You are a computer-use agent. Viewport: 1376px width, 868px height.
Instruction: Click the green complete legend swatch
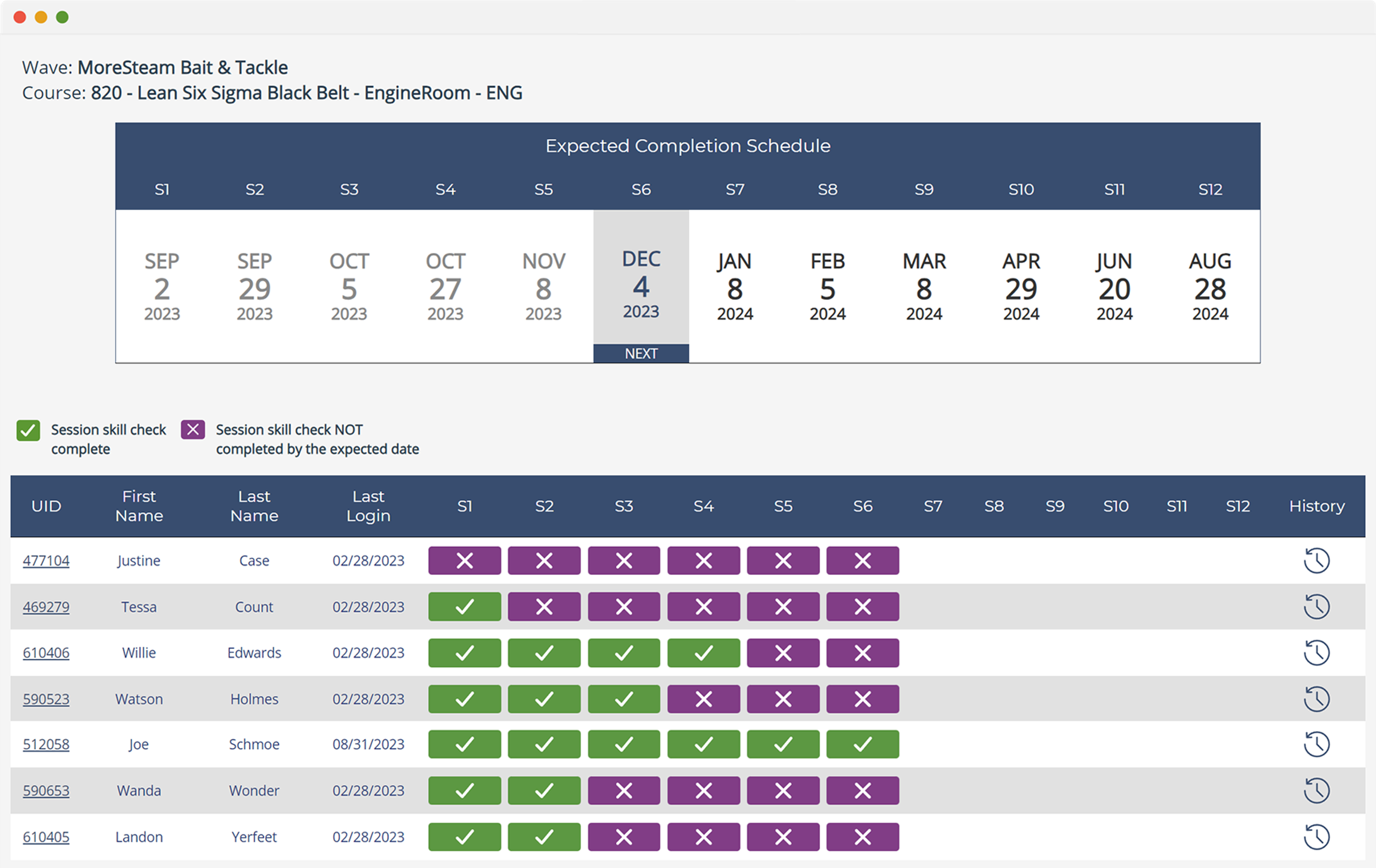click(28, 430)
